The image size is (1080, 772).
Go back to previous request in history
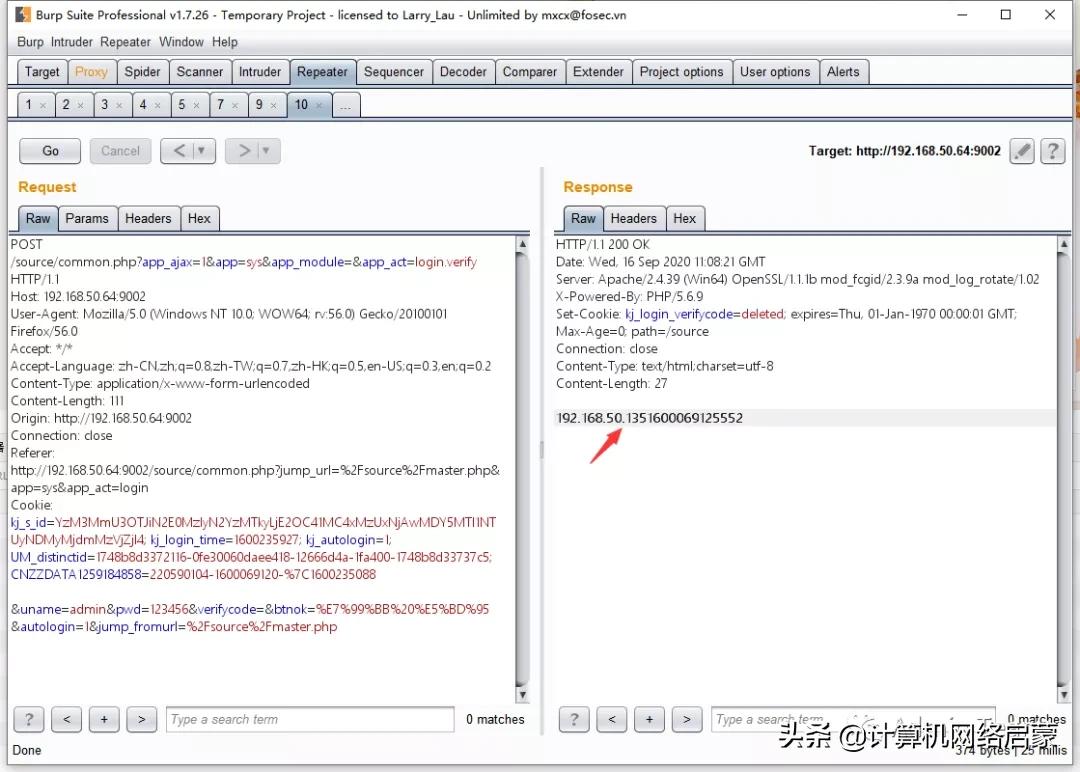tap(178, 151)
